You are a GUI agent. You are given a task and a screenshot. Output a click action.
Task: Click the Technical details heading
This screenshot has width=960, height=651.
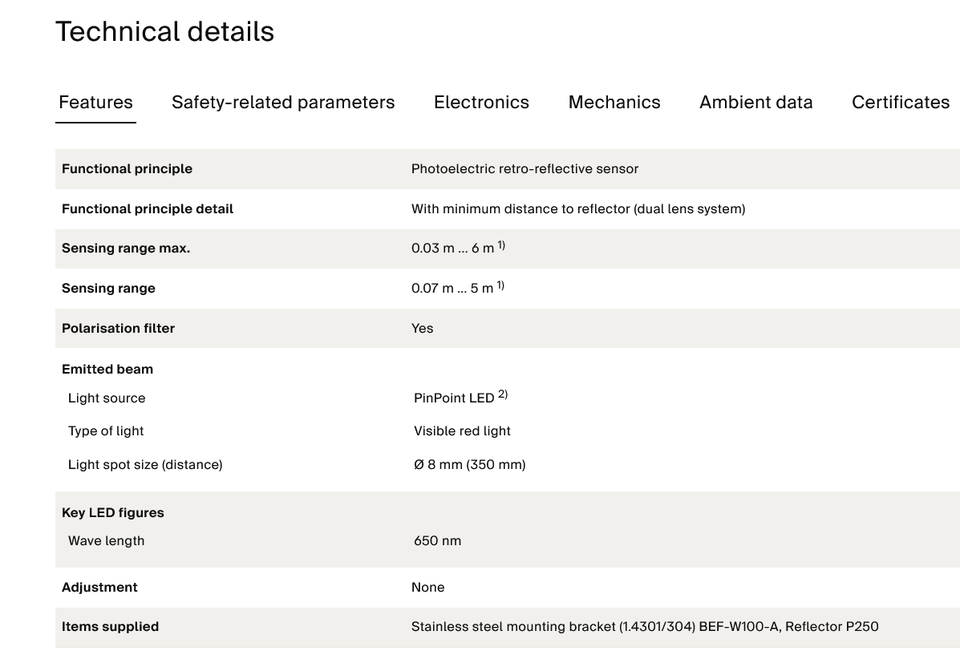(x=165, y=32)
